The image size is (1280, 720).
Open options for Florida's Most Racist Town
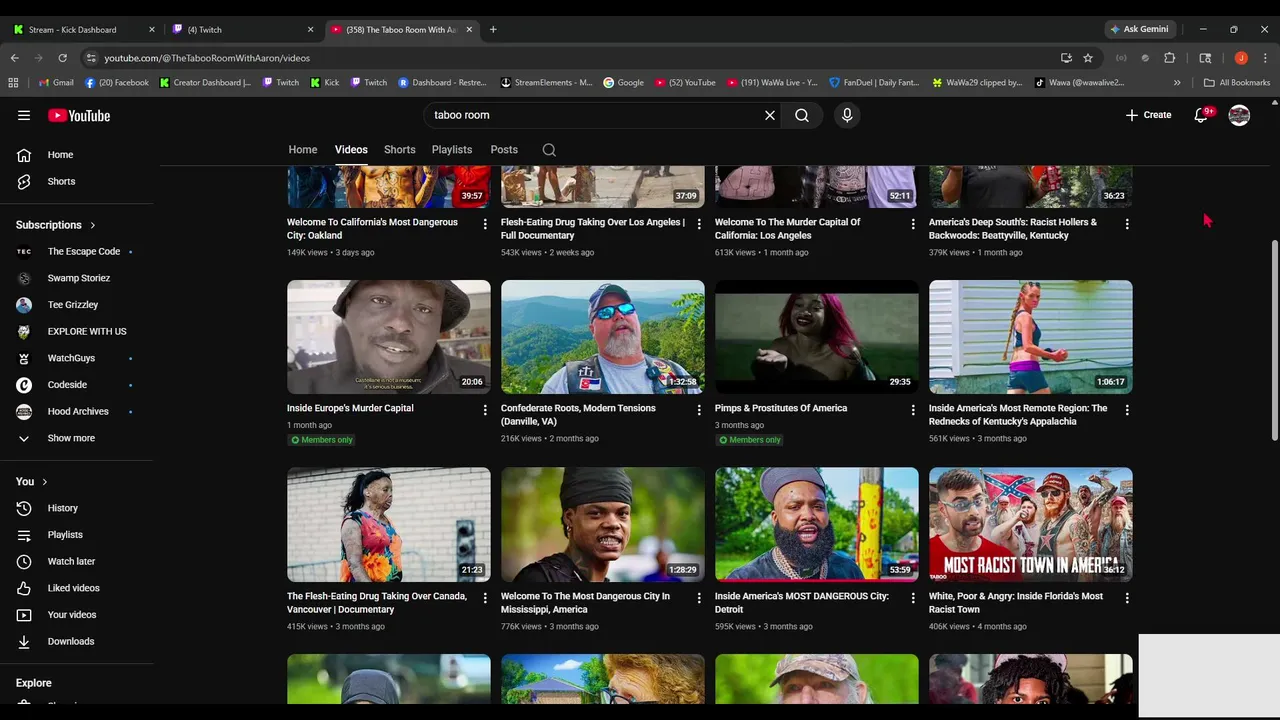click(1127, 598)
